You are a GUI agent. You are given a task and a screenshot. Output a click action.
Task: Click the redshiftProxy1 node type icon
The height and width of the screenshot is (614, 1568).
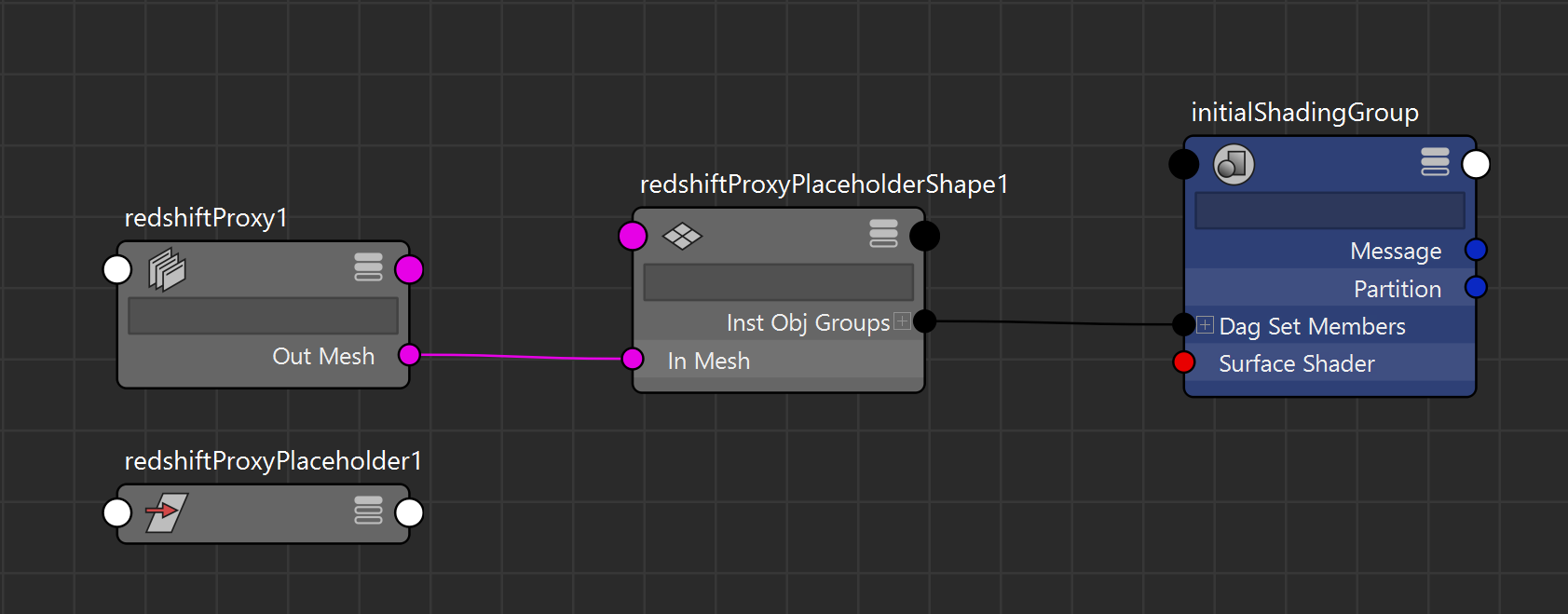point(167,270)
